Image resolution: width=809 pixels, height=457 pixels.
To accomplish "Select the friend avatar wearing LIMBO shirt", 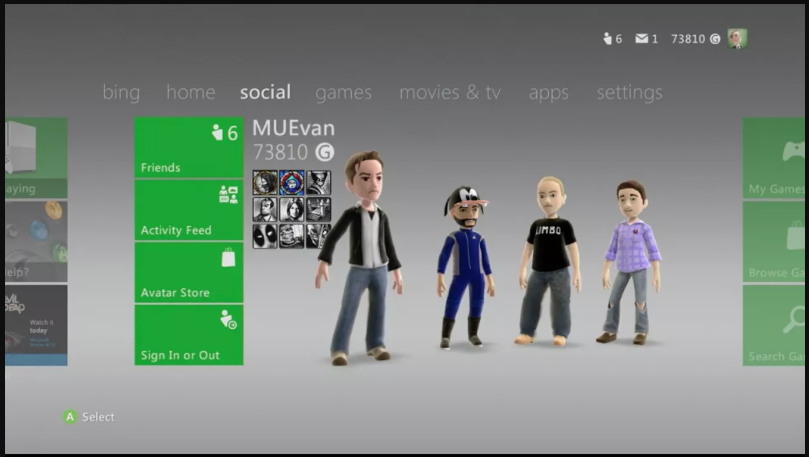I will coord(550,261).
